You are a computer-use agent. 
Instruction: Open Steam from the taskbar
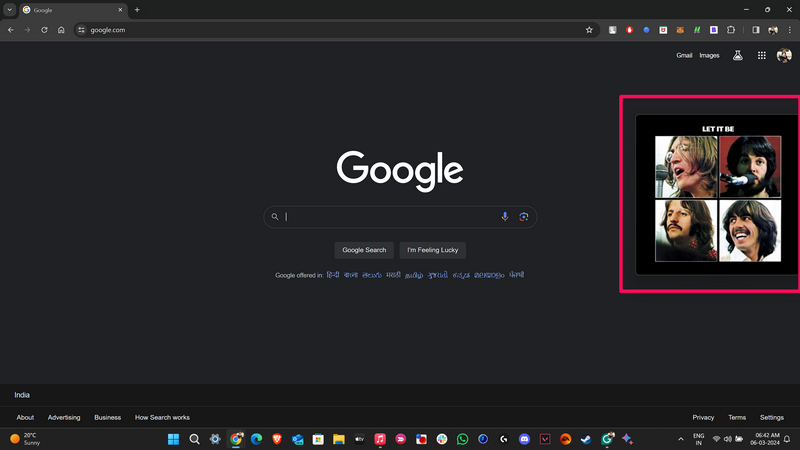pos(586,439)
